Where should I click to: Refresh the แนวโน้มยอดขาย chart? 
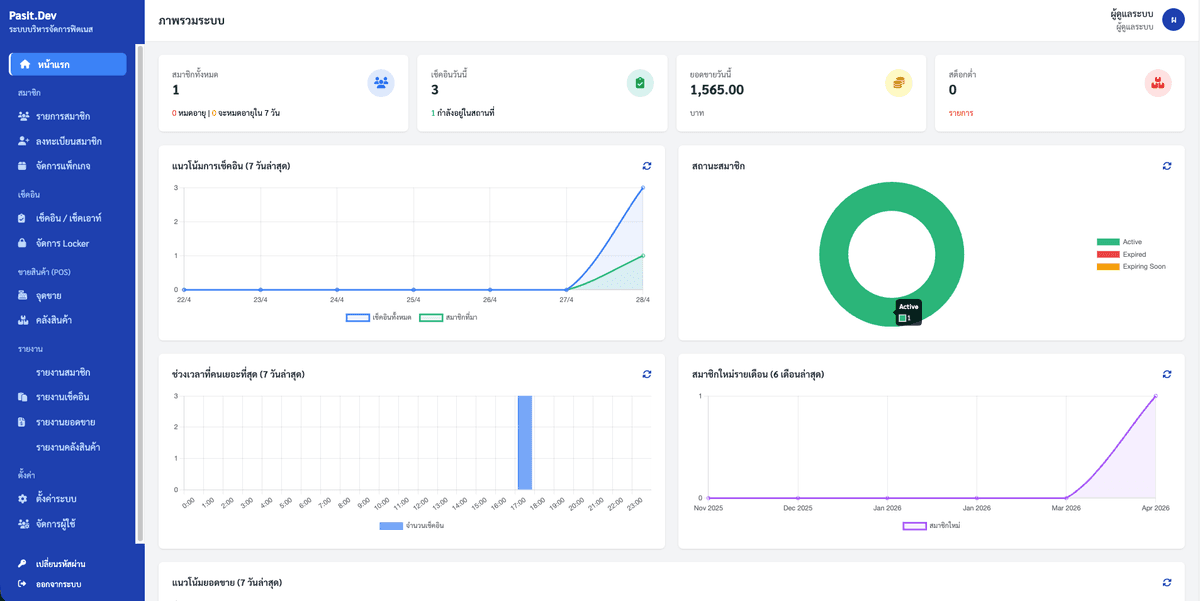pos(1167,582)
